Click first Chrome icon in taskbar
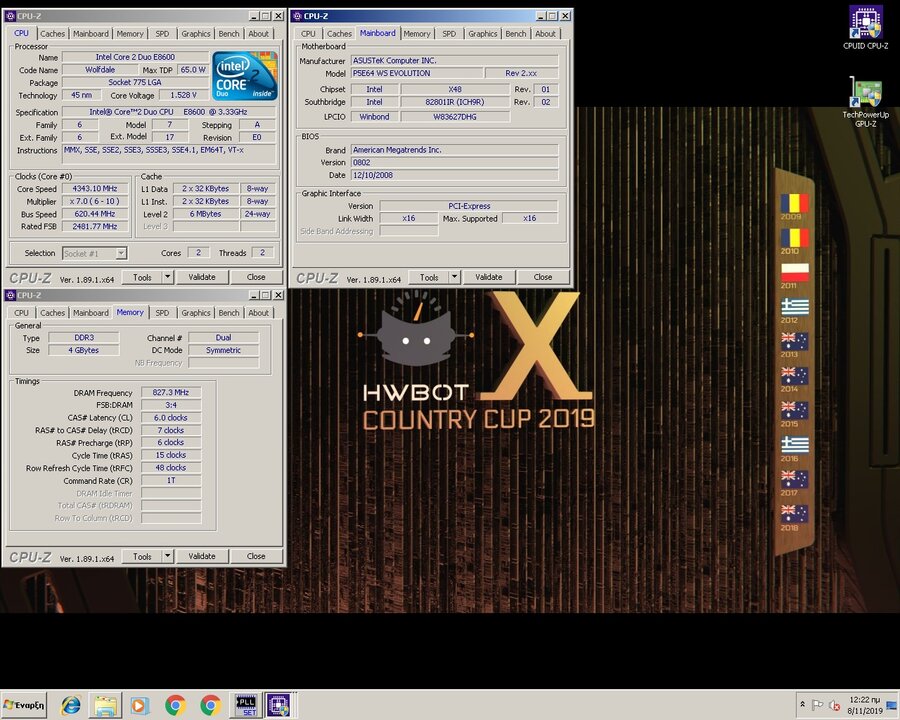This screenshot has width=900, height=720. [x=175, y=704]
